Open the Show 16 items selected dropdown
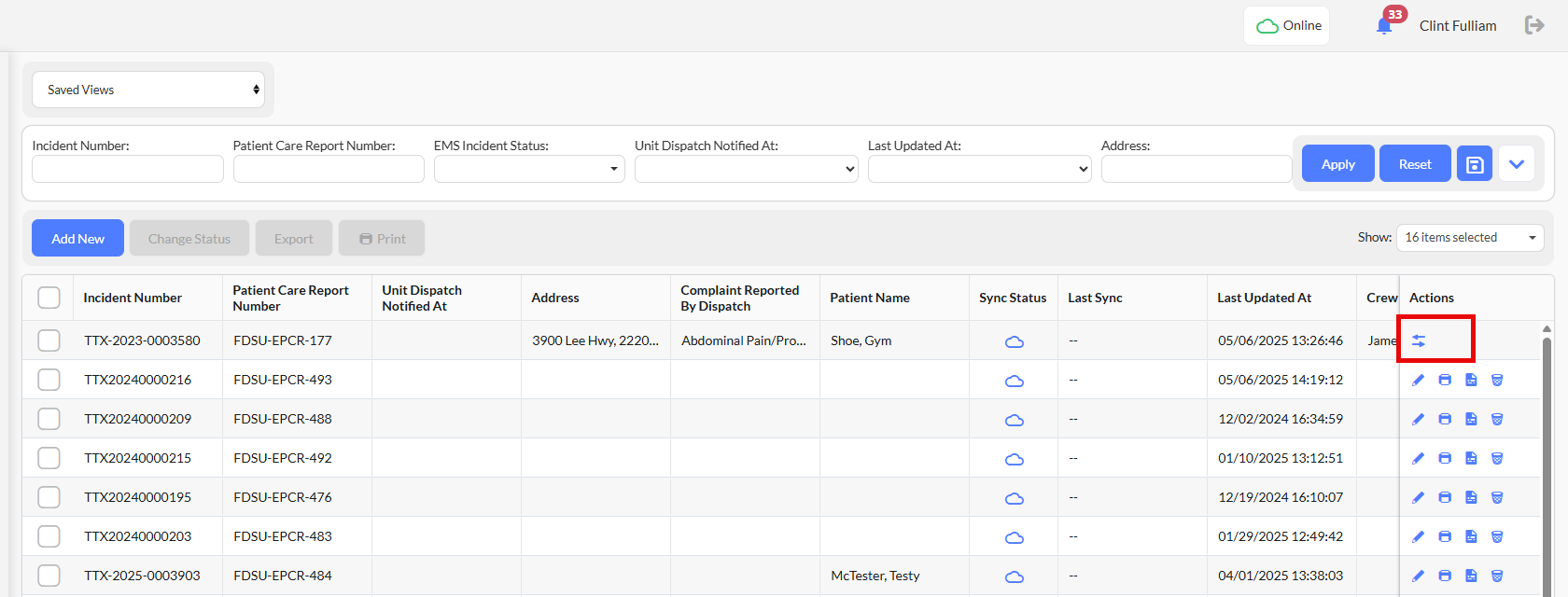Image resolution: width=1568 pixels, height=597 pixels. [x=1470, y=238]
